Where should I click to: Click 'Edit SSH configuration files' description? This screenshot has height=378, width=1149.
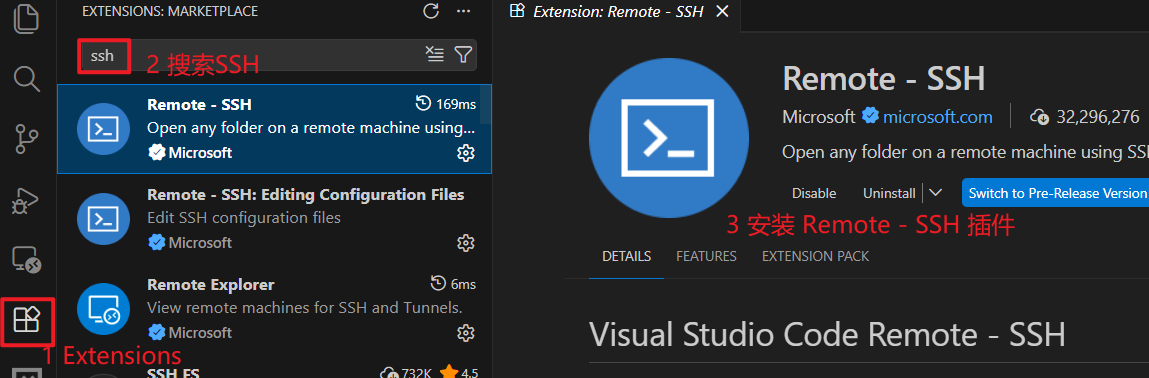click(244, 218)
